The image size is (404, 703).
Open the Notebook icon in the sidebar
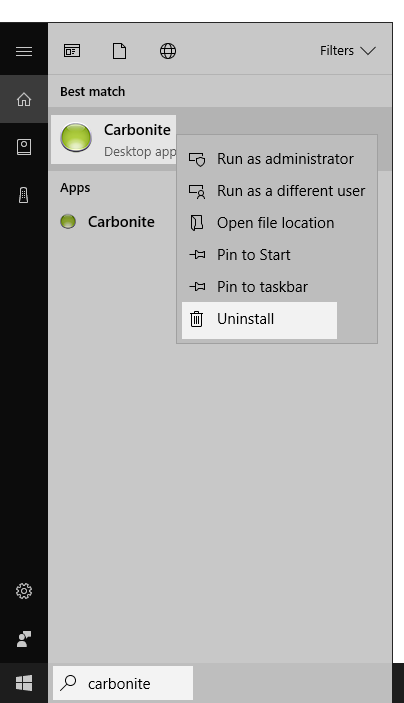tap(24, 147)
